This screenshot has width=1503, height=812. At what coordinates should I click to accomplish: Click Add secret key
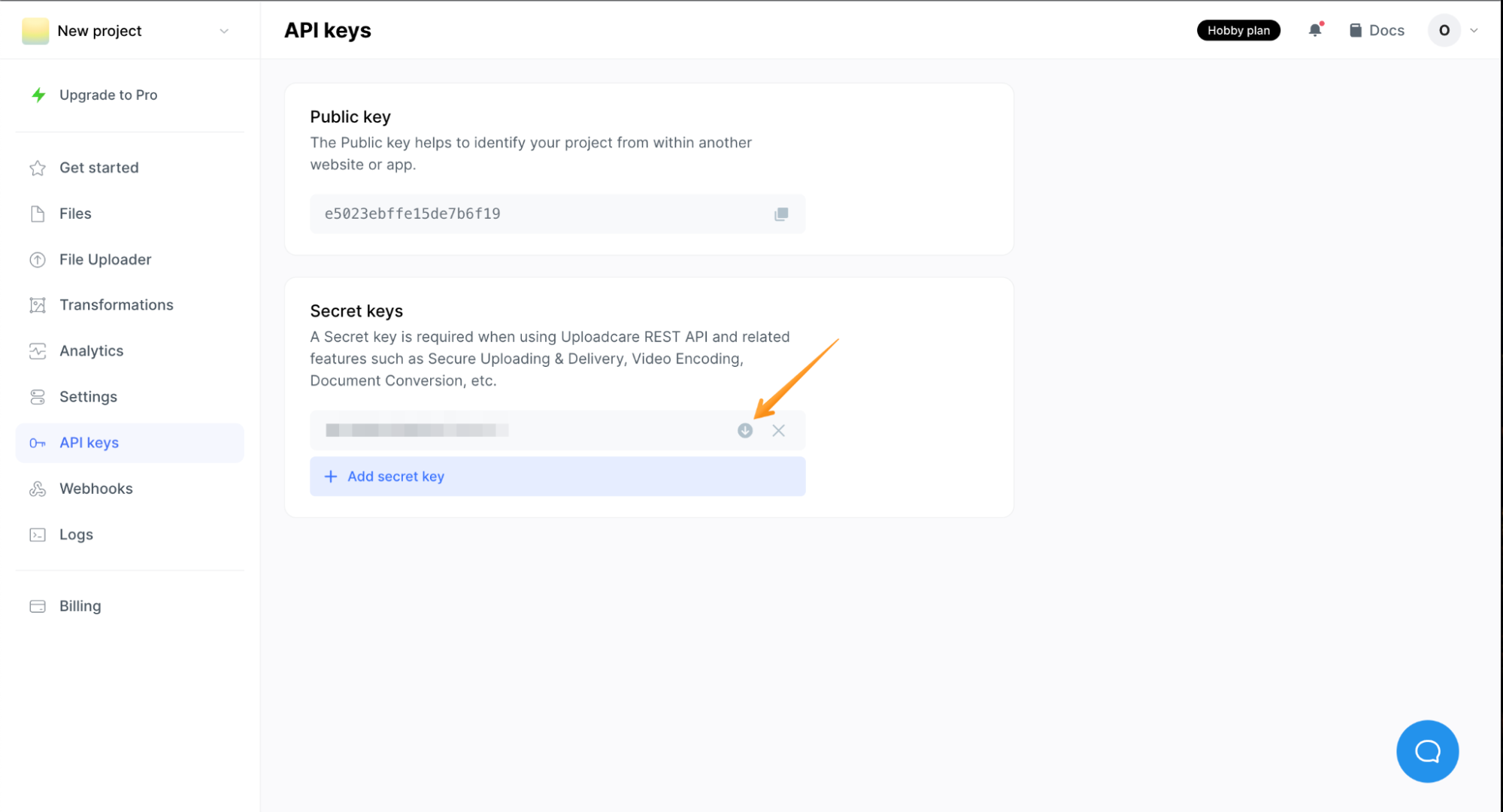(395, 476)
